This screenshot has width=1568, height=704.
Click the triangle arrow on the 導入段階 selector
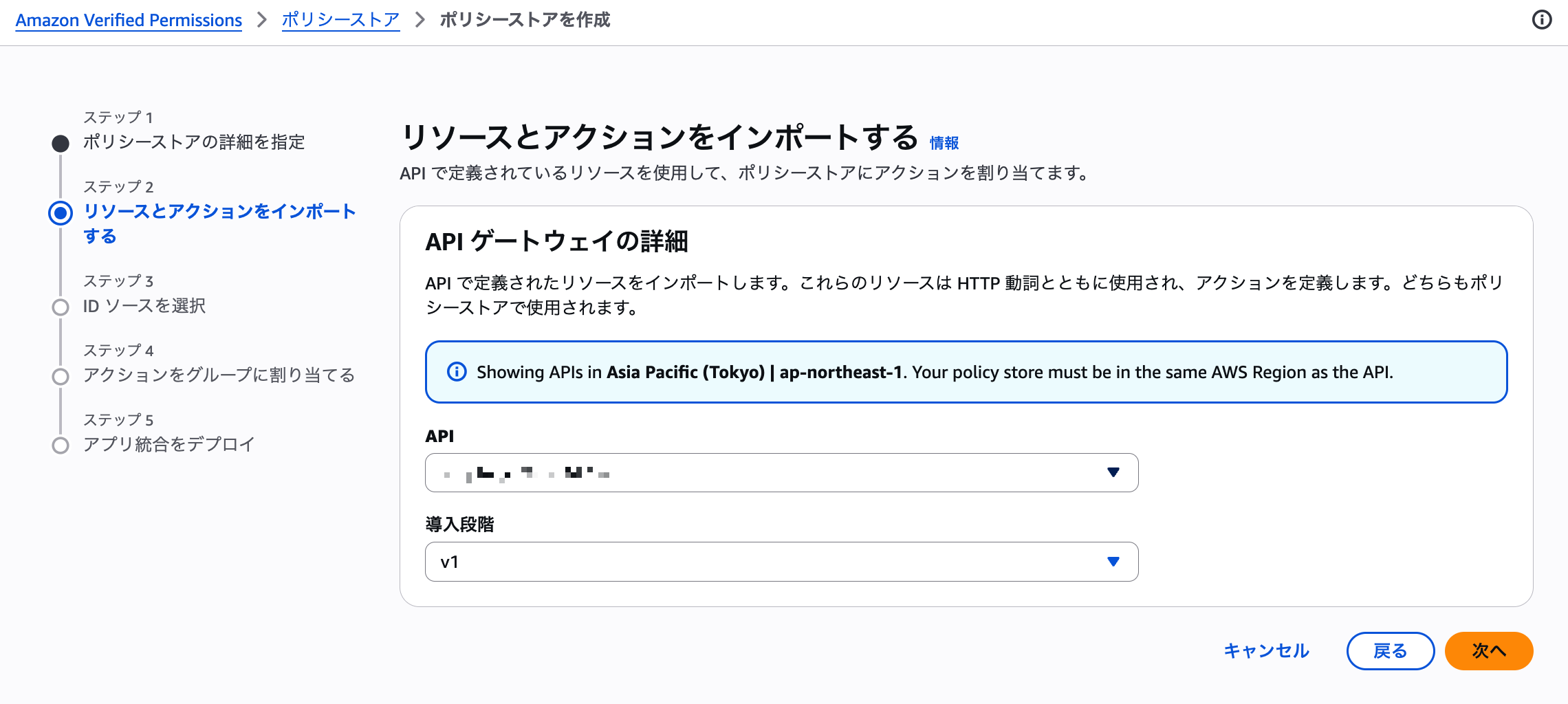pos(1114,561)
